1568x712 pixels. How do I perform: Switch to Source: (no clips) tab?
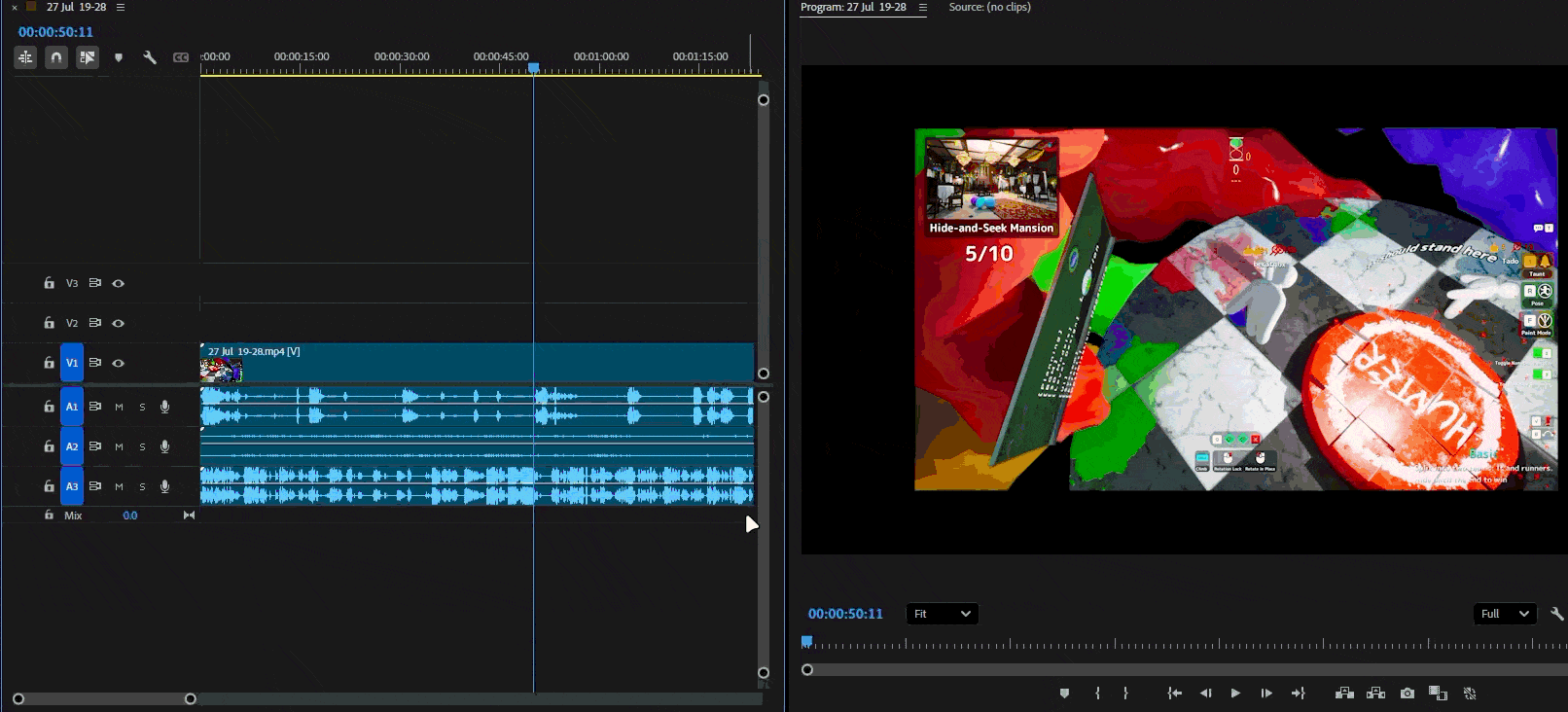coord(989,7)
